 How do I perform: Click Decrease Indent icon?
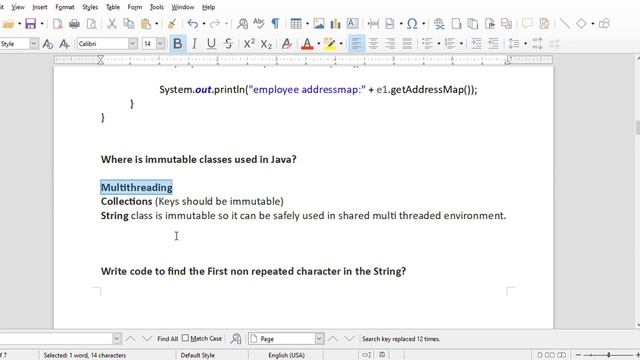[x=493, y=44]
